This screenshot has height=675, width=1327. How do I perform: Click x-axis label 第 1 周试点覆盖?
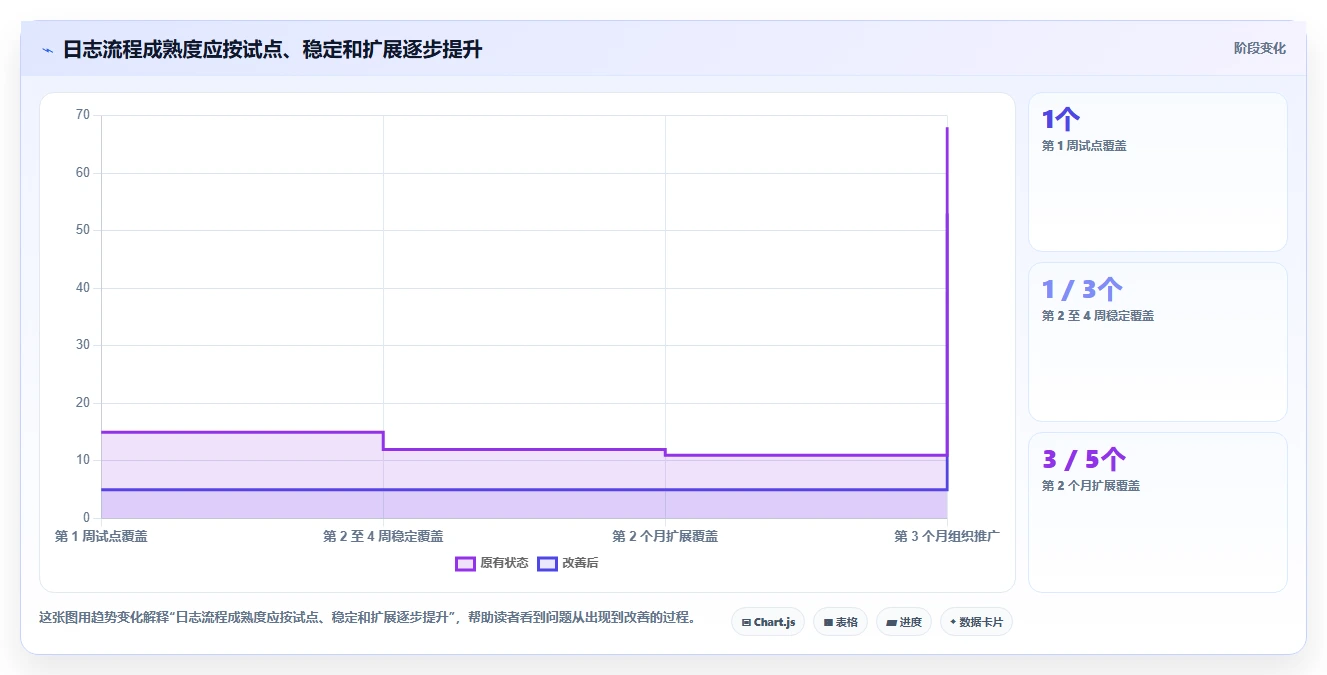click(x=101, y=536)
